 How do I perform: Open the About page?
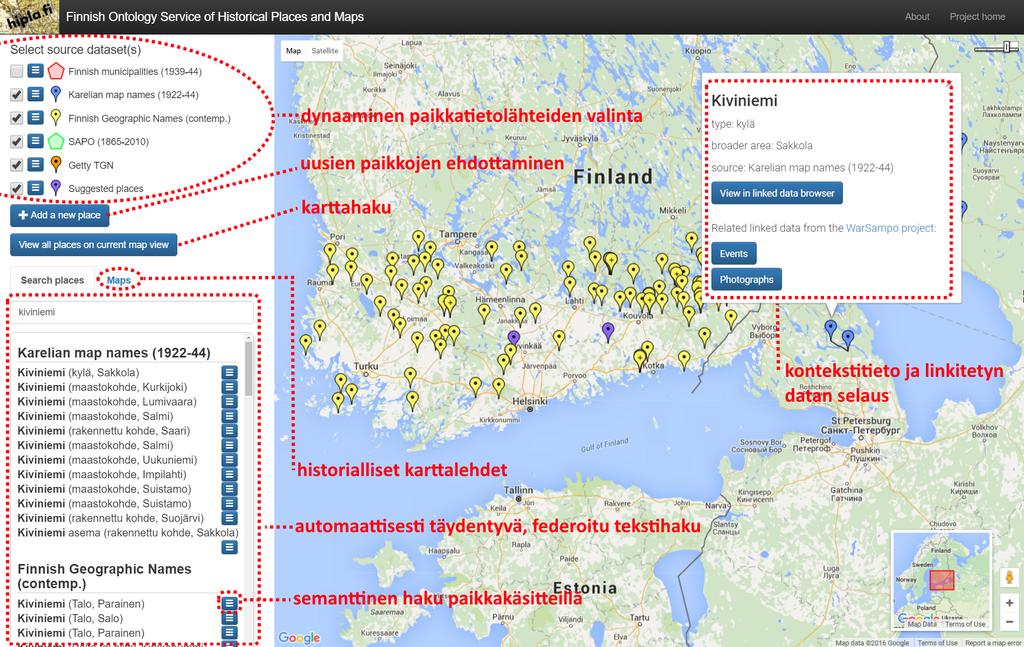(917, 17)
